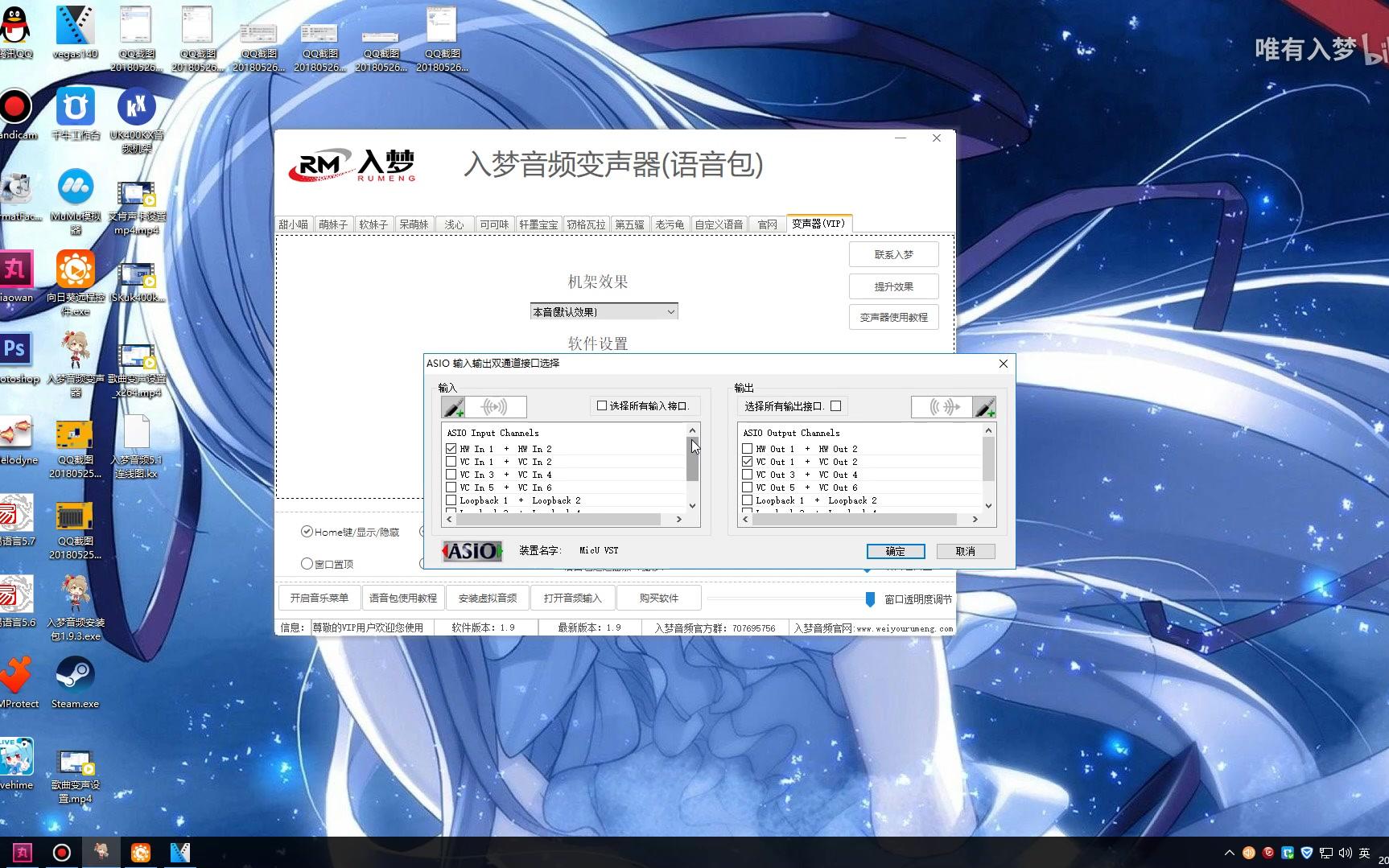Switch to the 轩墨宝宝 tab
The width and height of the screenshot is (1389, 868).
538,224
